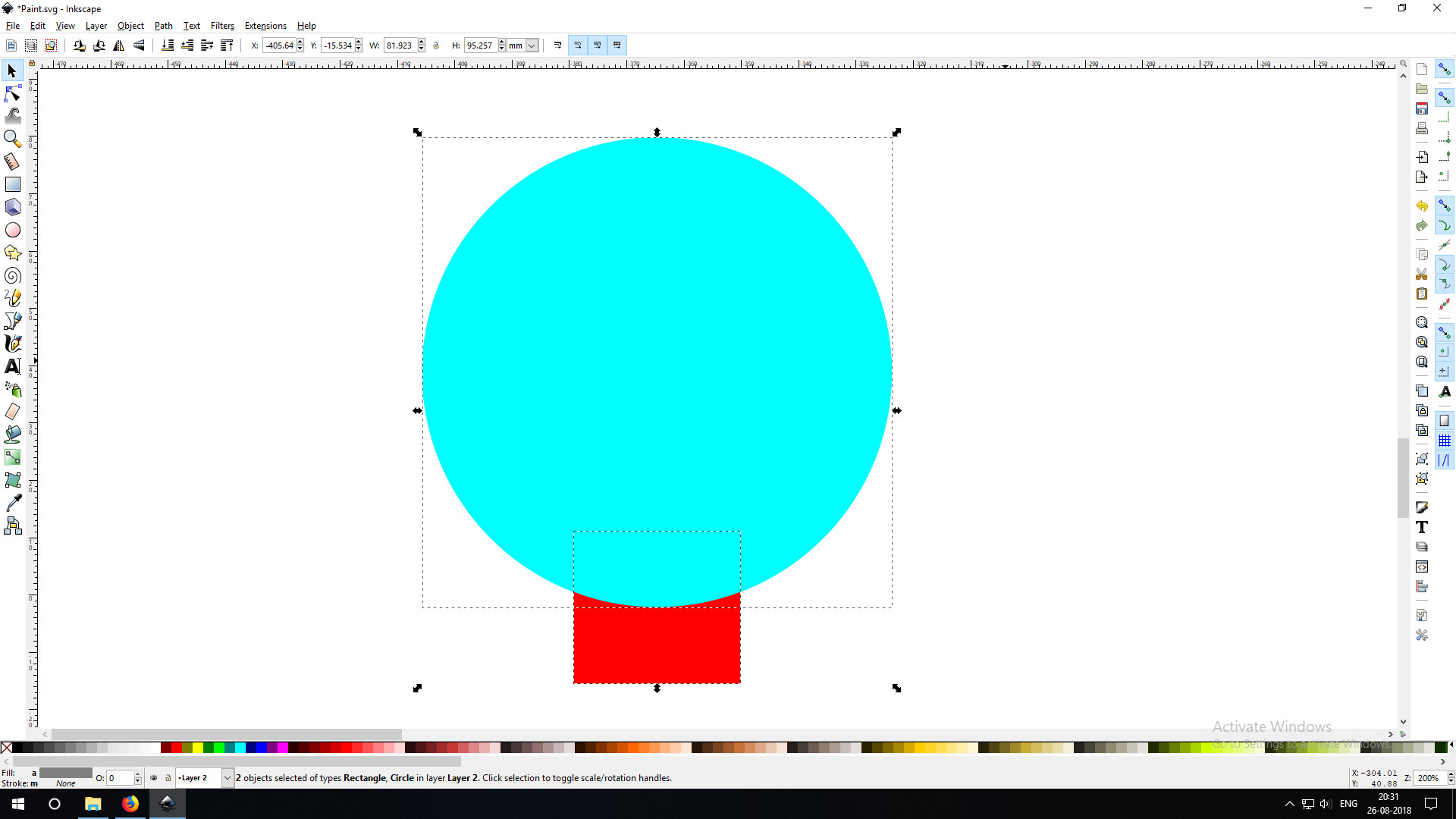
Task: Click the Undo yellow arrow icon
Action: coord(1422,206)
